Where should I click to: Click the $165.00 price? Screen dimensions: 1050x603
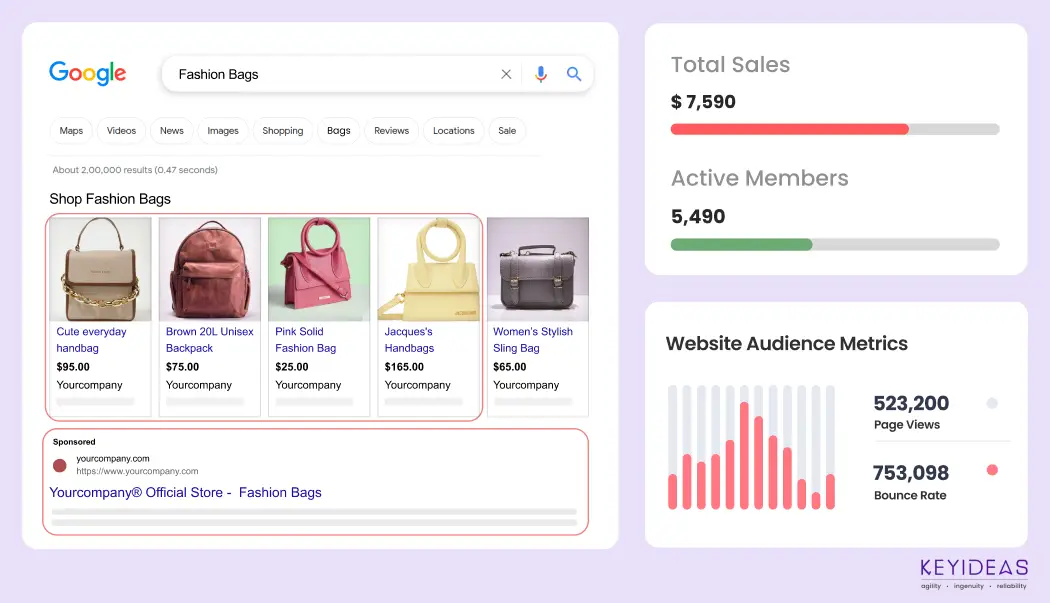click(404, 367)
